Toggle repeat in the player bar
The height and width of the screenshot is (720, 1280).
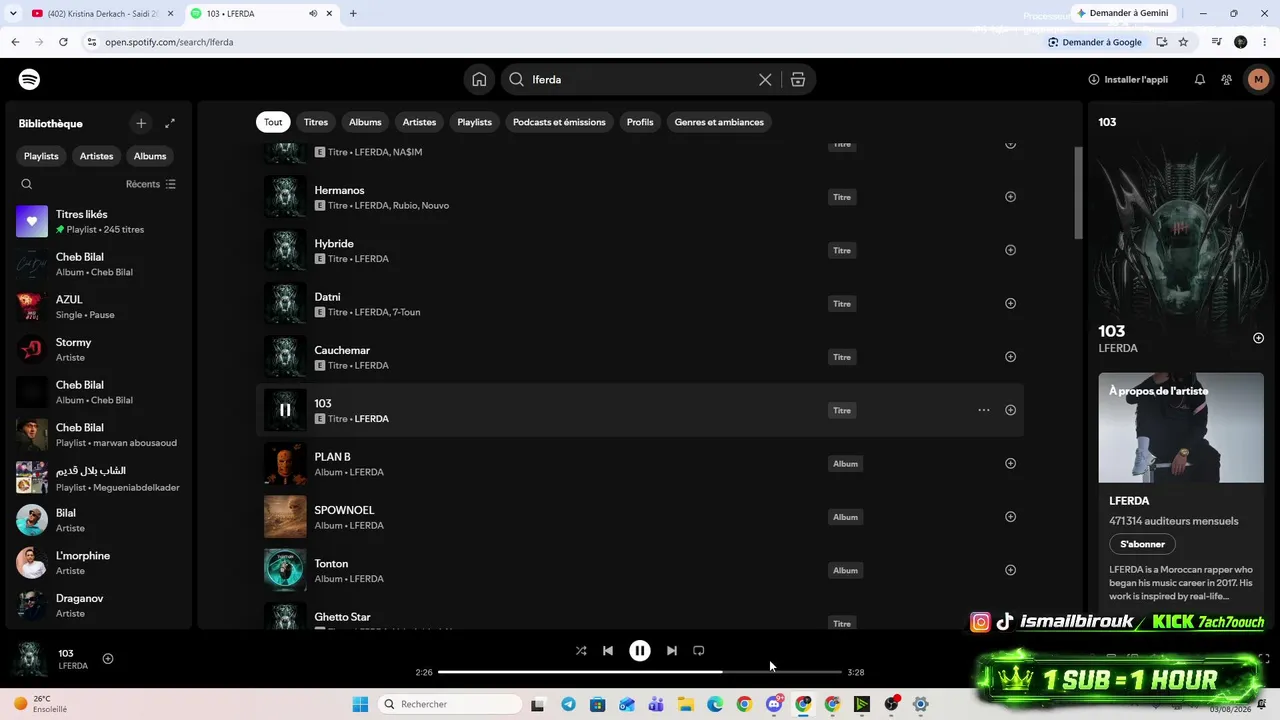tap(699, 651)
